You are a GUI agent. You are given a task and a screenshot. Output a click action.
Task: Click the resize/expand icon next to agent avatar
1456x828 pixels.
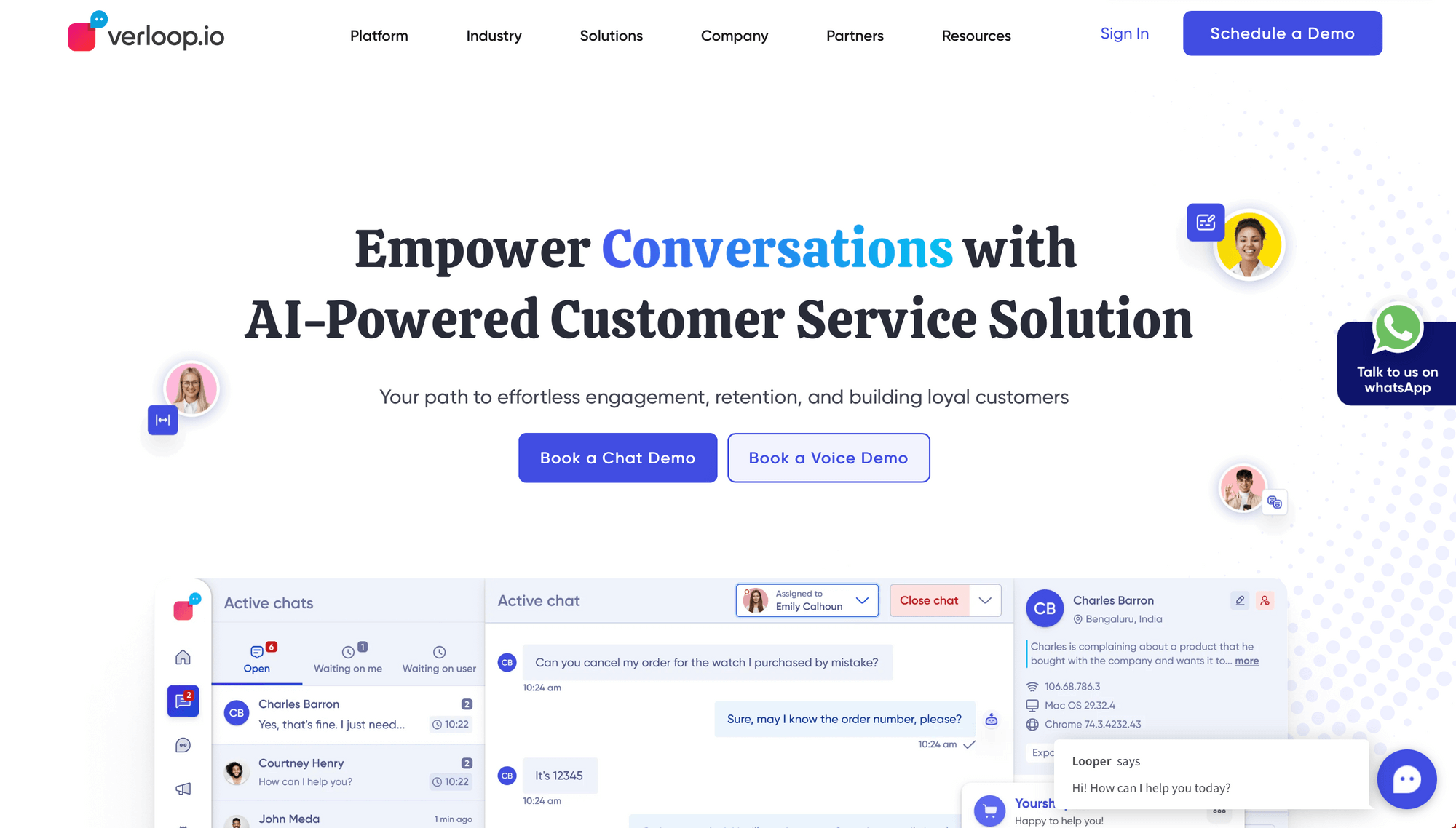click(x=163, y=419)
